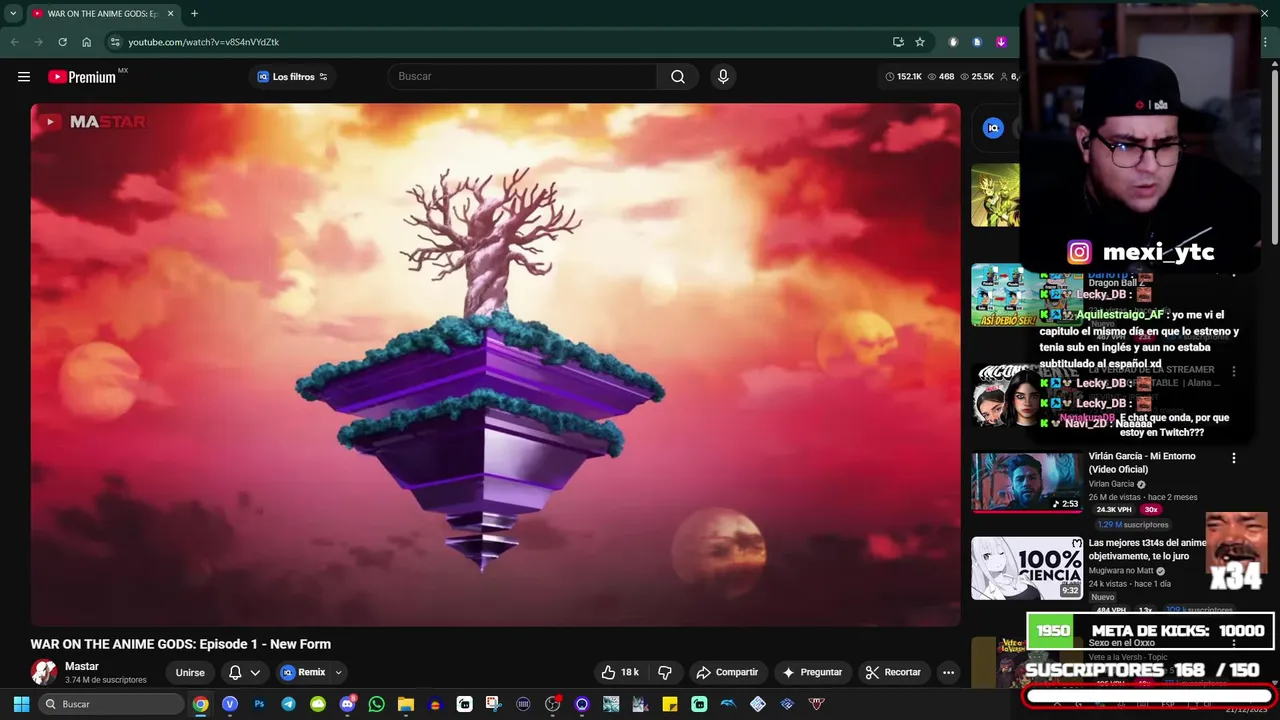Open the more actions ellipsis under video
1280x720 pixels.
948,672
